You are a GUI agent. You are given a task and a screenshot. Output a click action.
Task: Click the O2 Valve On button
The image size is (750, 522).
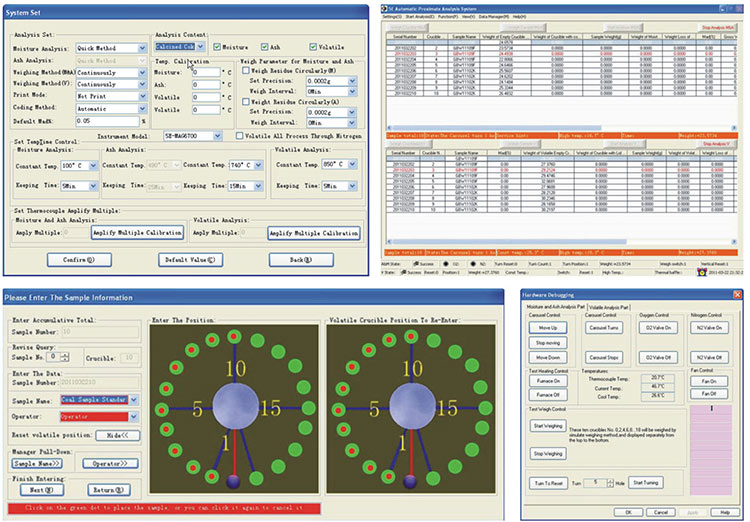(659, 328)
